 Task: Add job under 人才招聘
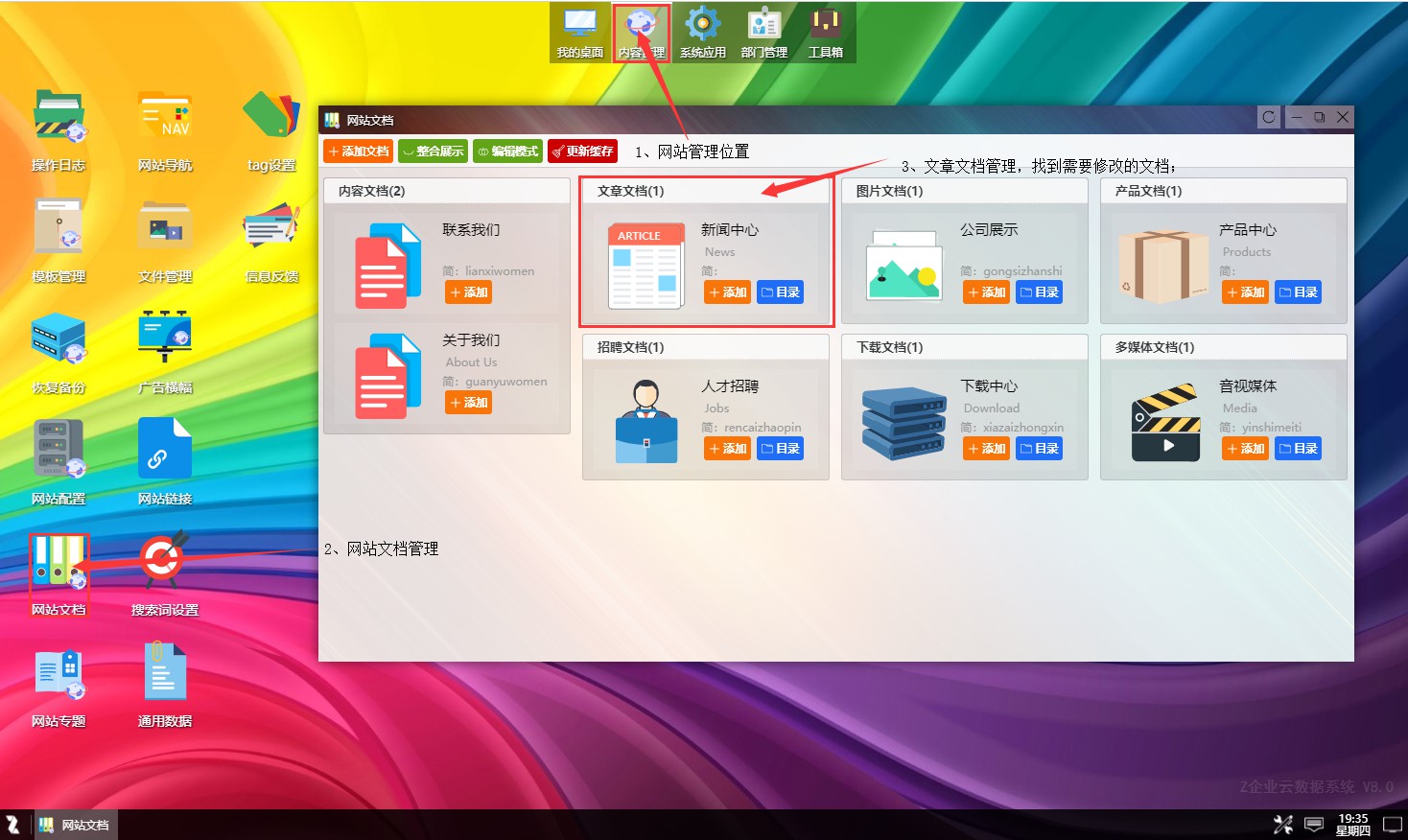[x=728, y=449]
